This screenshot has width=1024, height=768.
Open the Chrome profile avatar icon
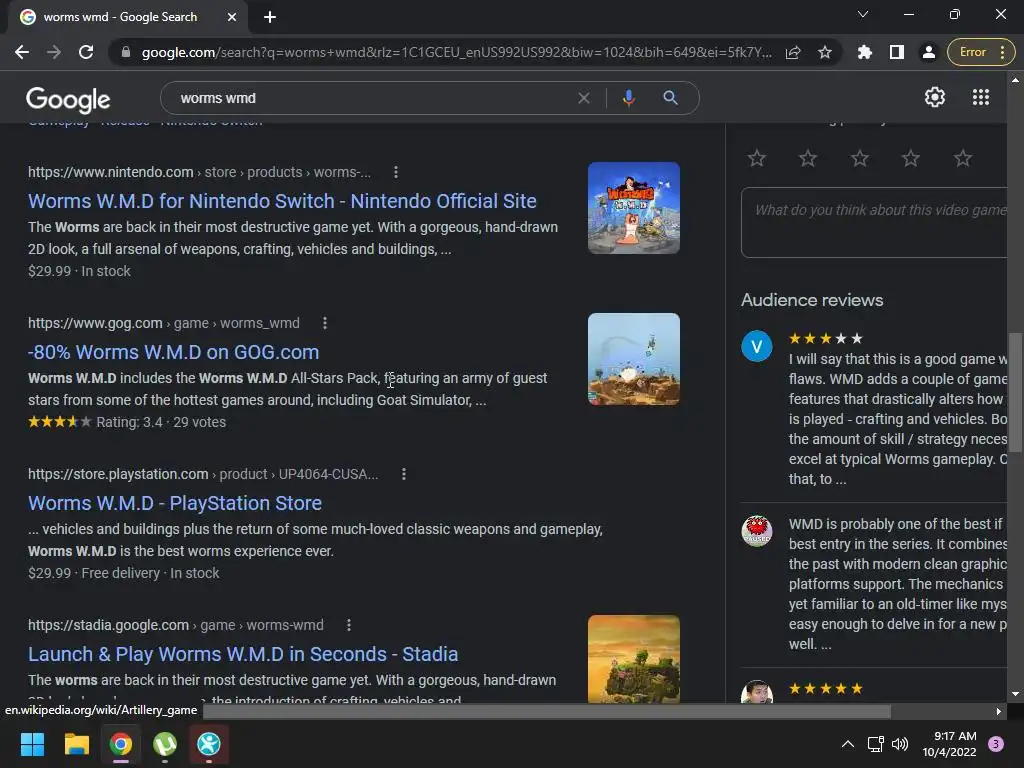click(x=928, y=52)
